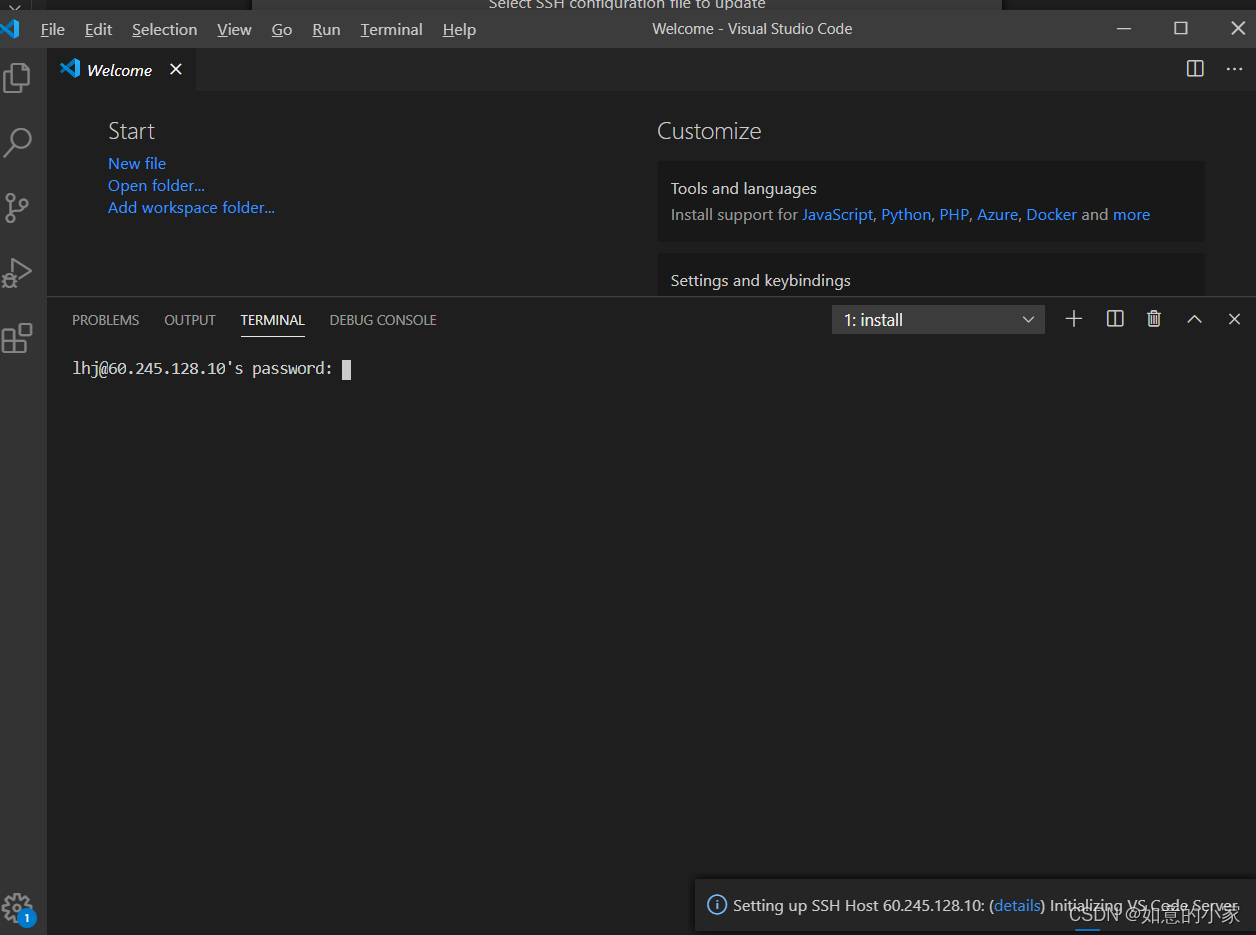Open the View menu
1256x935 pixels.
234,29
